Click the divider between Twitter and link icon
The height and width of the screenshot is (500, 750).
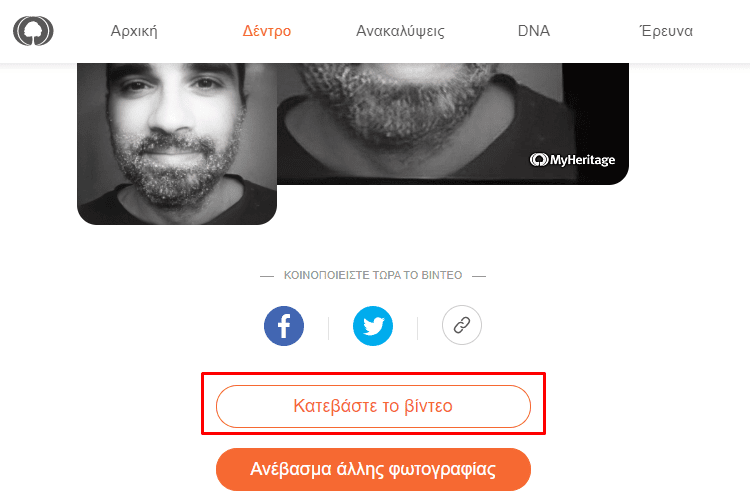pos(418,328)
